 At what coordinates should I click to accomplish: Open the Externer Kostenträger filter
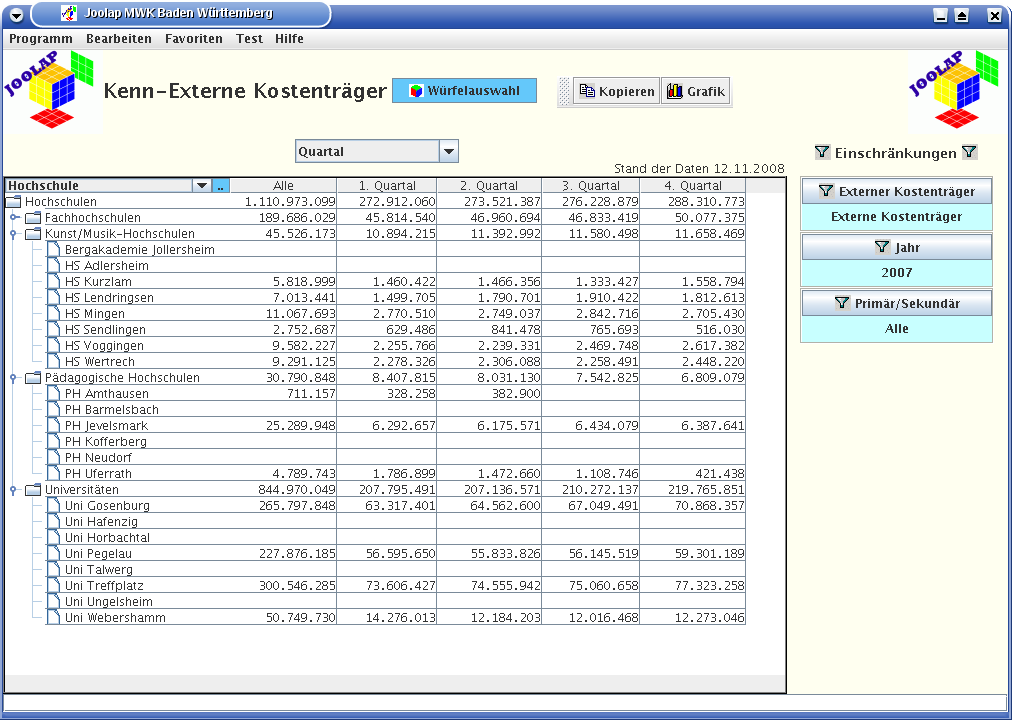coord(896,191)
